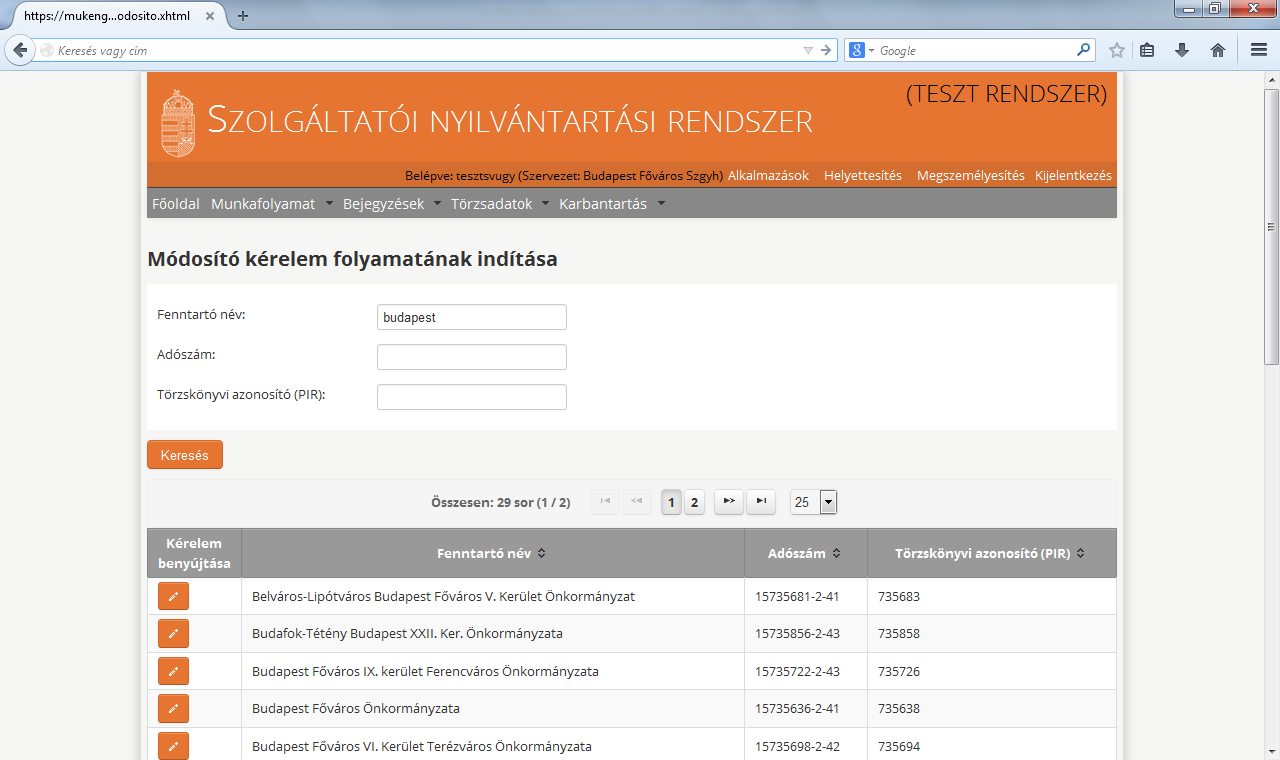This screenshot has height=760, width=1280.
Task: Select PIR value 735726
Action: [x=898, y=671]
